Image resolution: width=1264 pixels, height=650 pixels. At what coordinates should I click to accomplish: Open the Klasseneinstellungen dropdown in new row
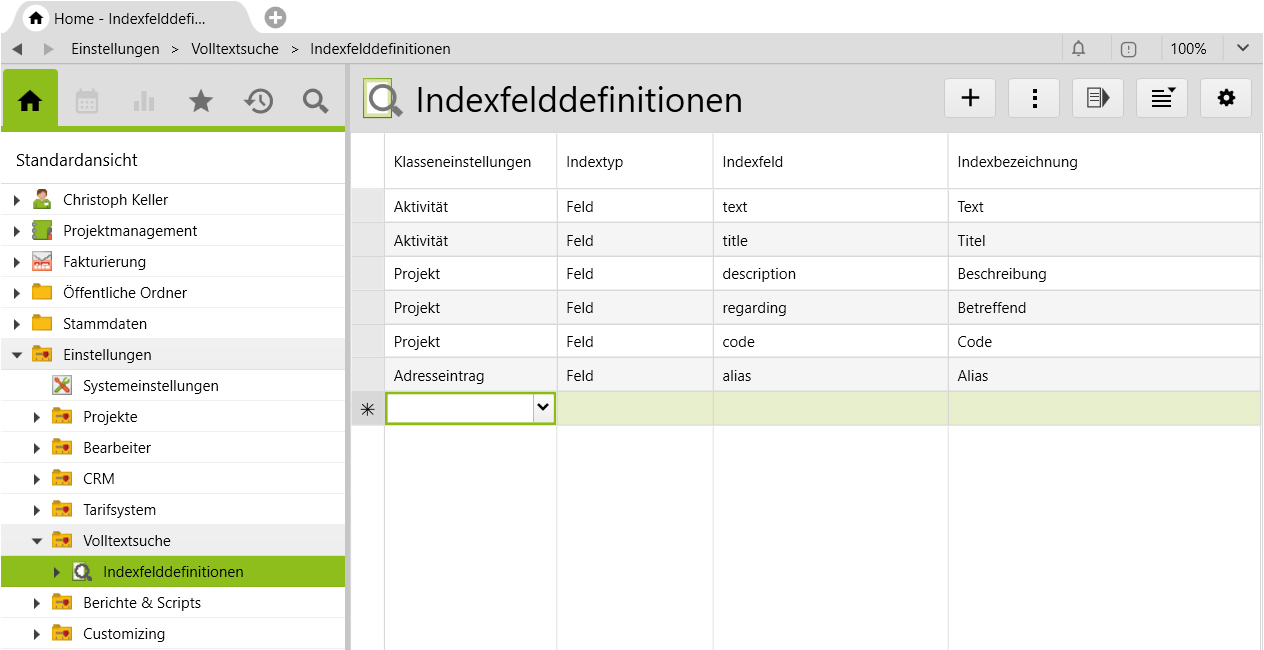(x=543, y=407)
